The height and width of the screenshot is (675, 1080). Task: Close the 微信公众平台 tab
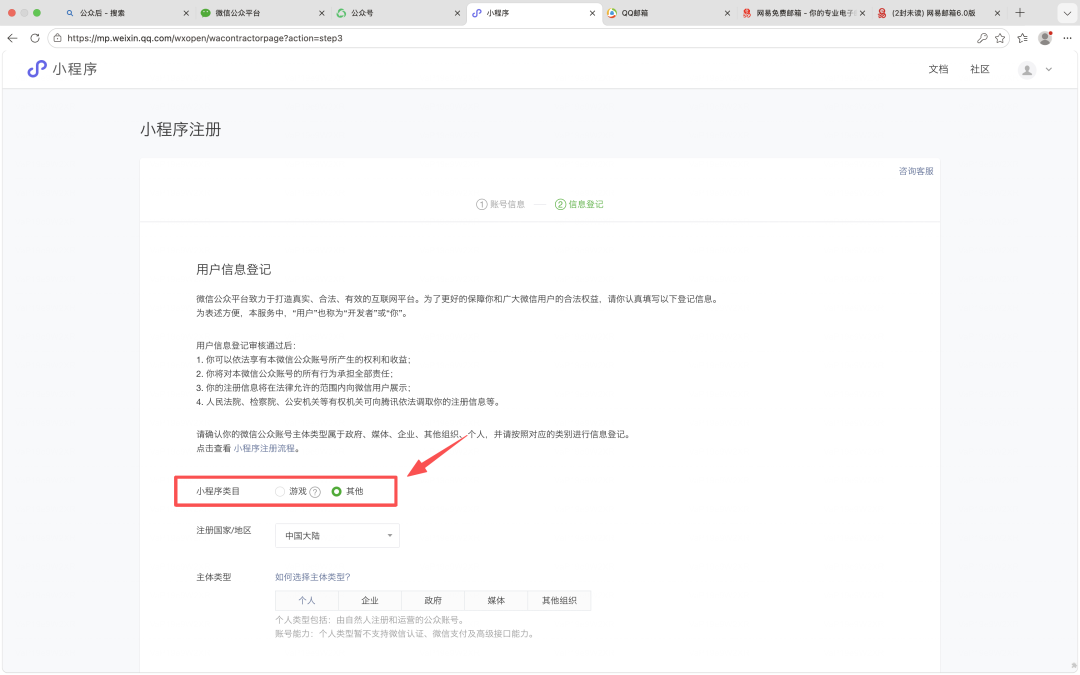pyautogui.click(x=322, y=13)
